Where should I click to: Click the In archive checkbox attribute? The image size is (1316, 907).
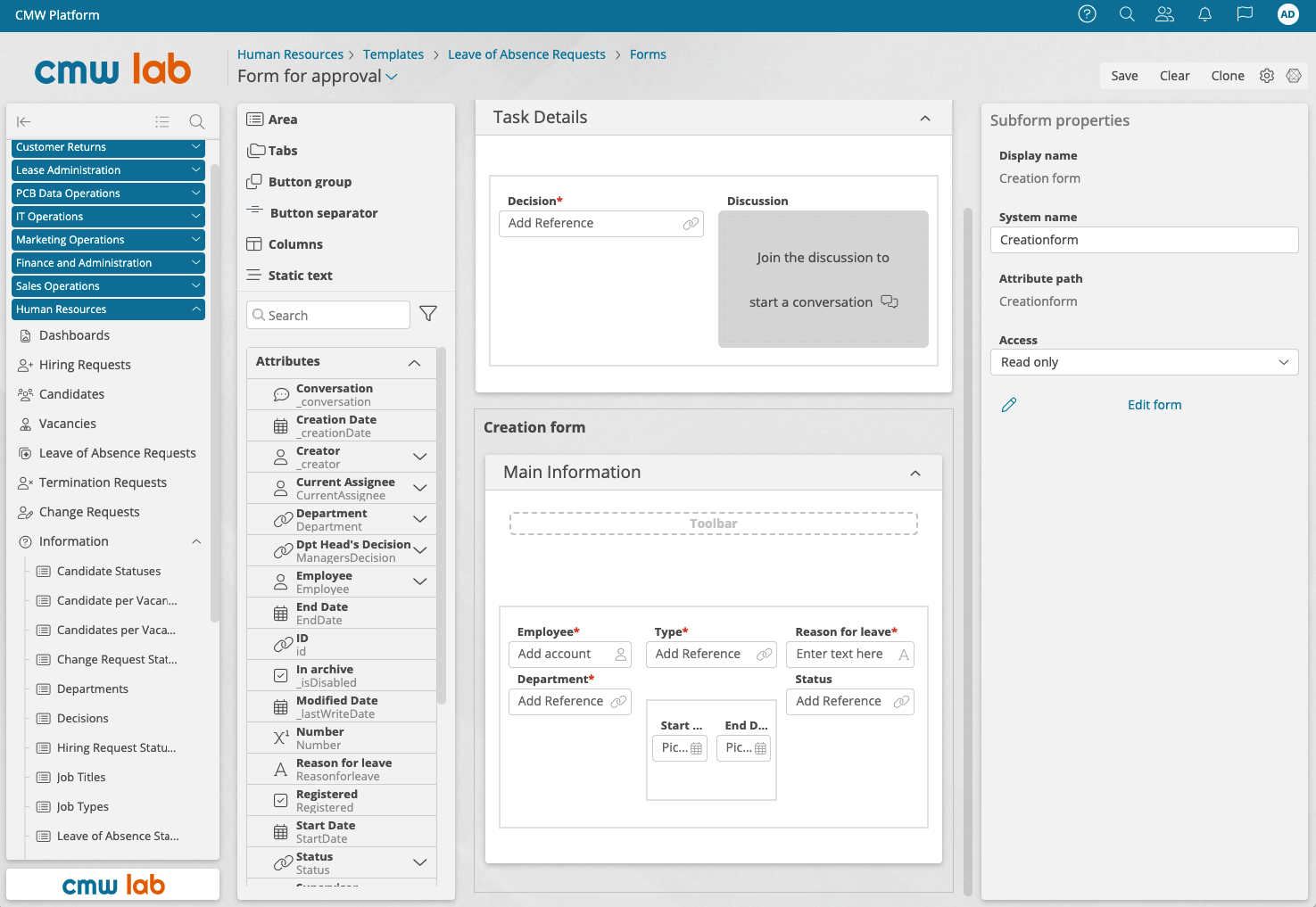click(x=281, y=675)
